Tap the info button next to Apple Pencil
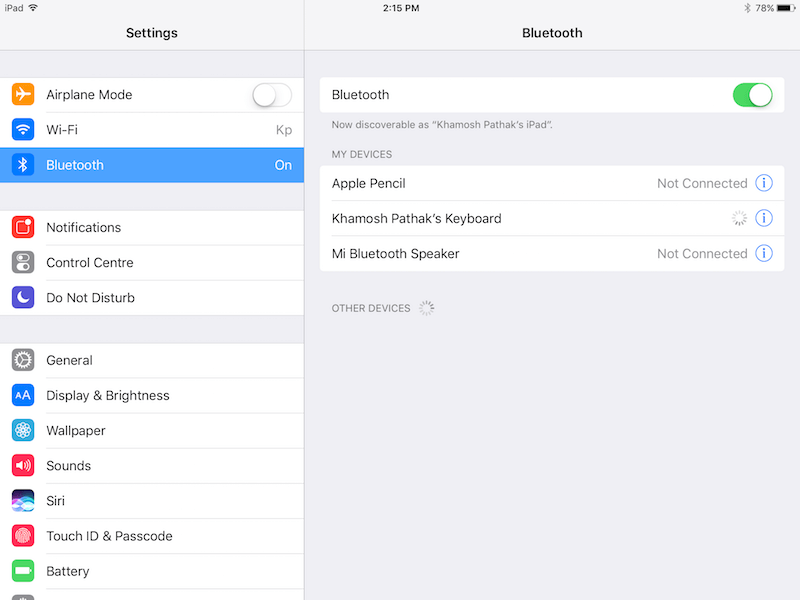 click(764, 183)
